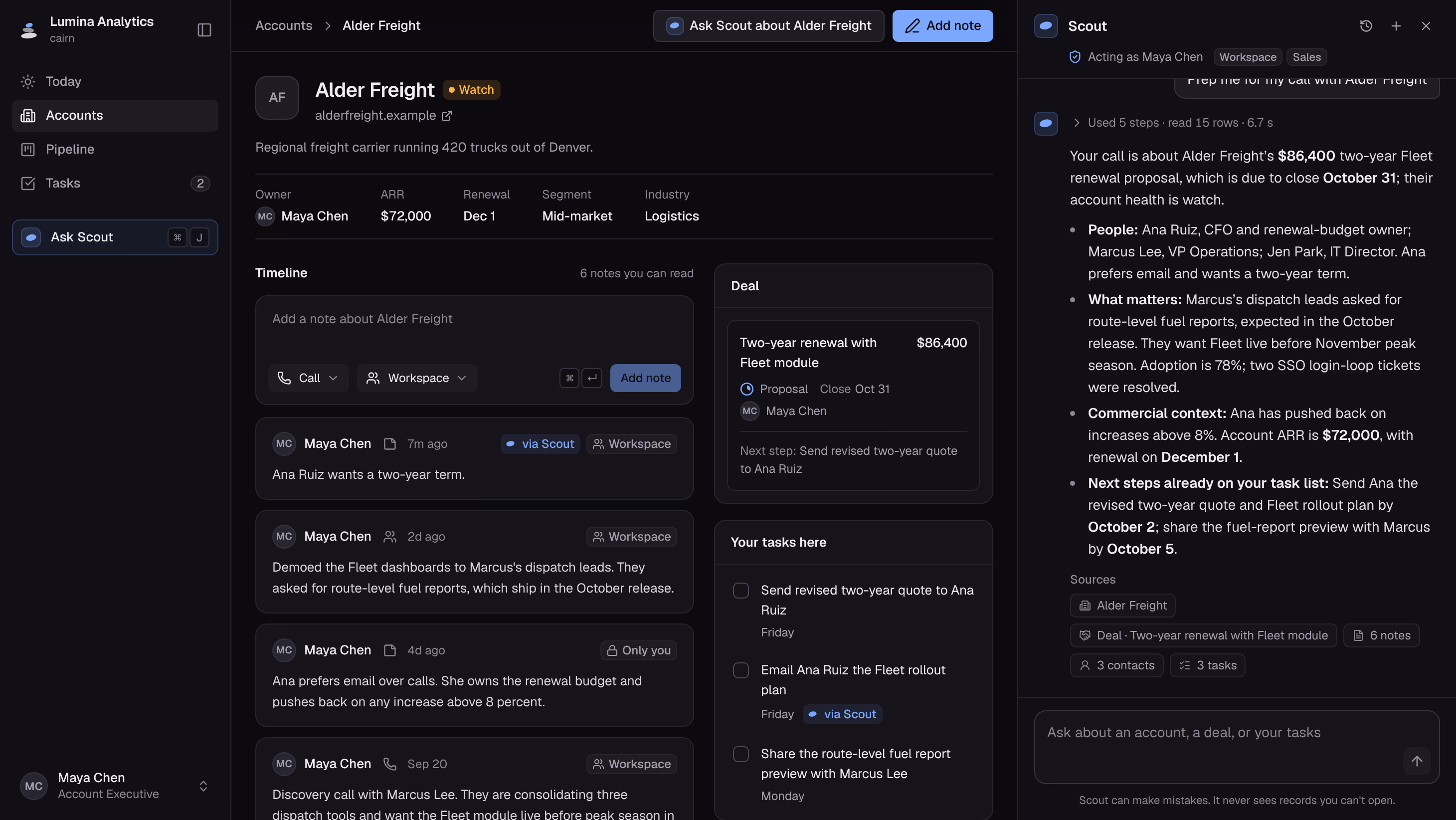Viewport: 1456px width, 820px height.
Task: Click the Accounts breadcrumb link
Action: (x=284, y=25)
